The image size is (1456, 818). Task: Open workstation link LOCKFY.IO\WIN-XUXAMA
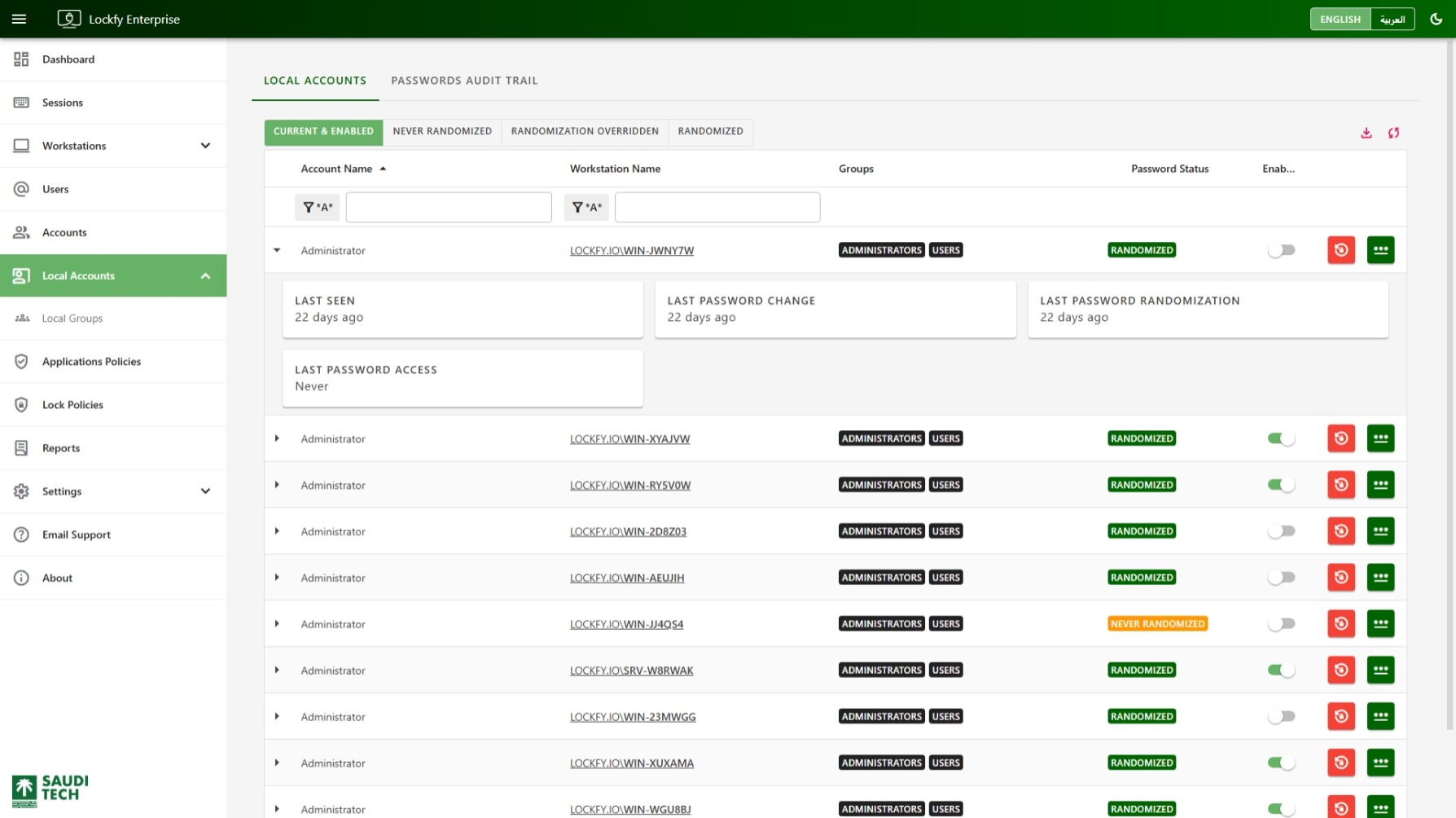pyautogui.click(x=632, y=764)
